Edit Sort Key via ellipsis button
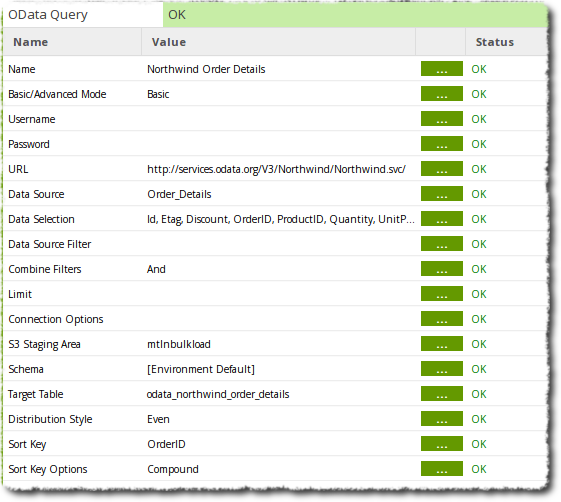Image resolution: width=561 pixels, height=502 pixels. (x=442, y=444)
